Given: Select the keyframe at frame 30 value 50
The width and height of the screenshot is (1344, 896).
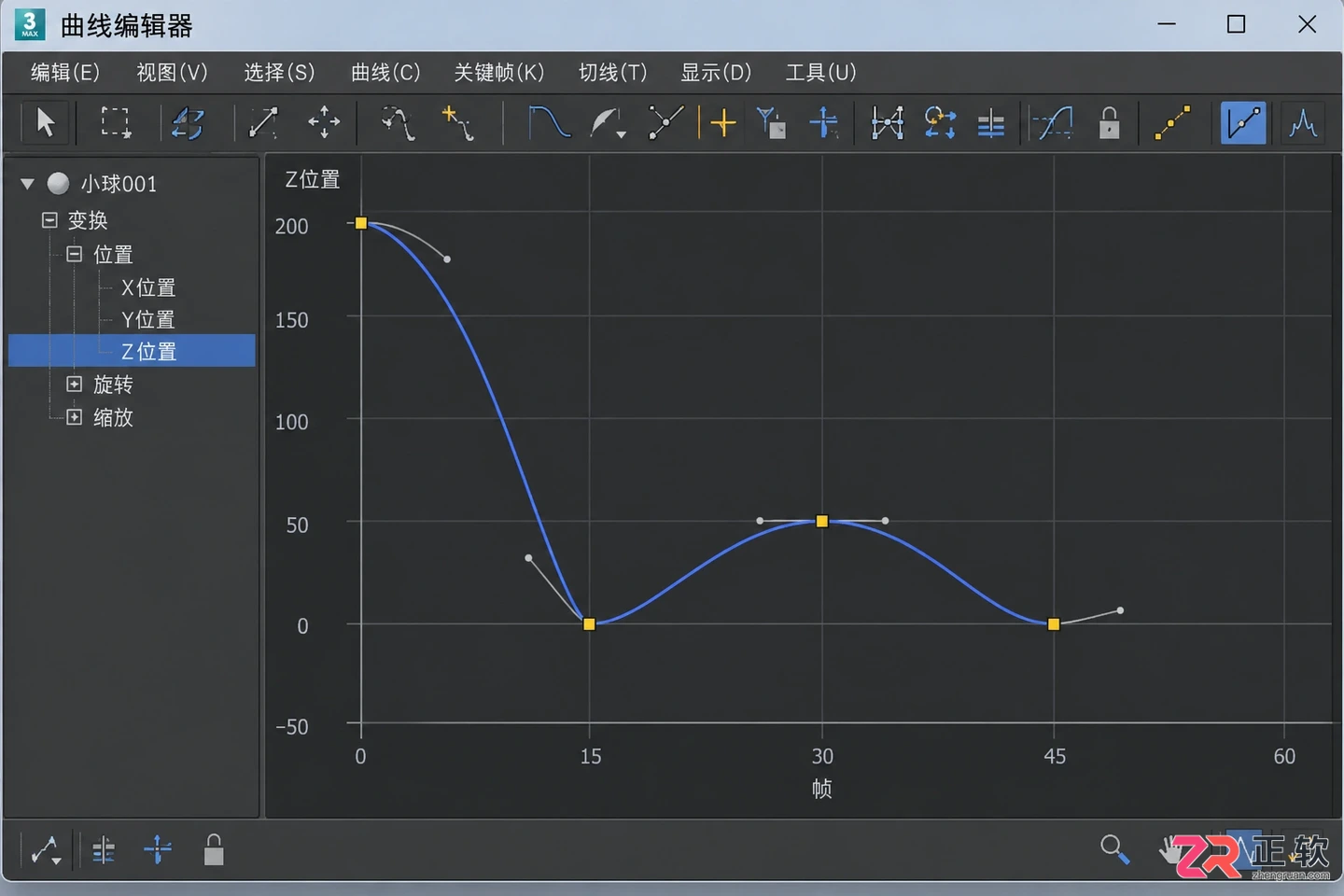Looking at the screenshot, I should (x=822, y=522).
